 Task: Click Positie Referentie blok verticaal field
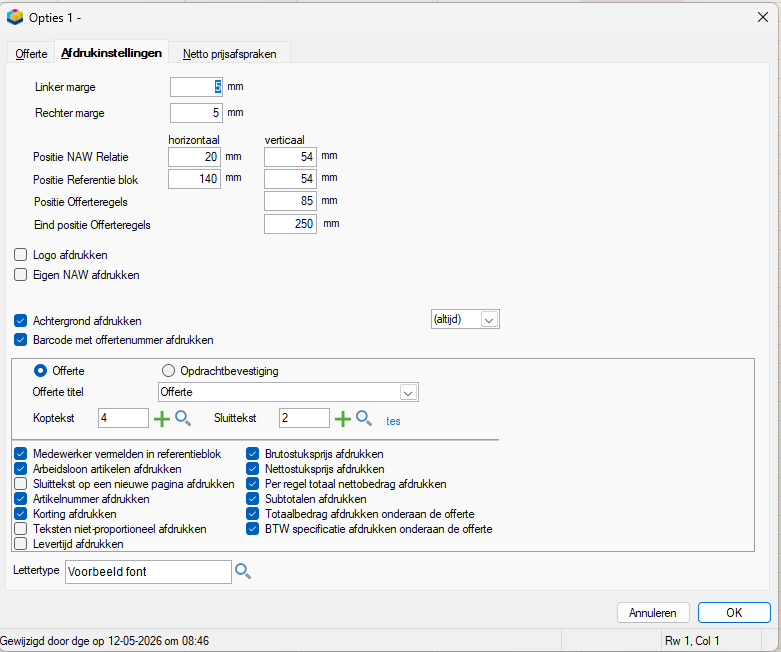pos(290,179)
